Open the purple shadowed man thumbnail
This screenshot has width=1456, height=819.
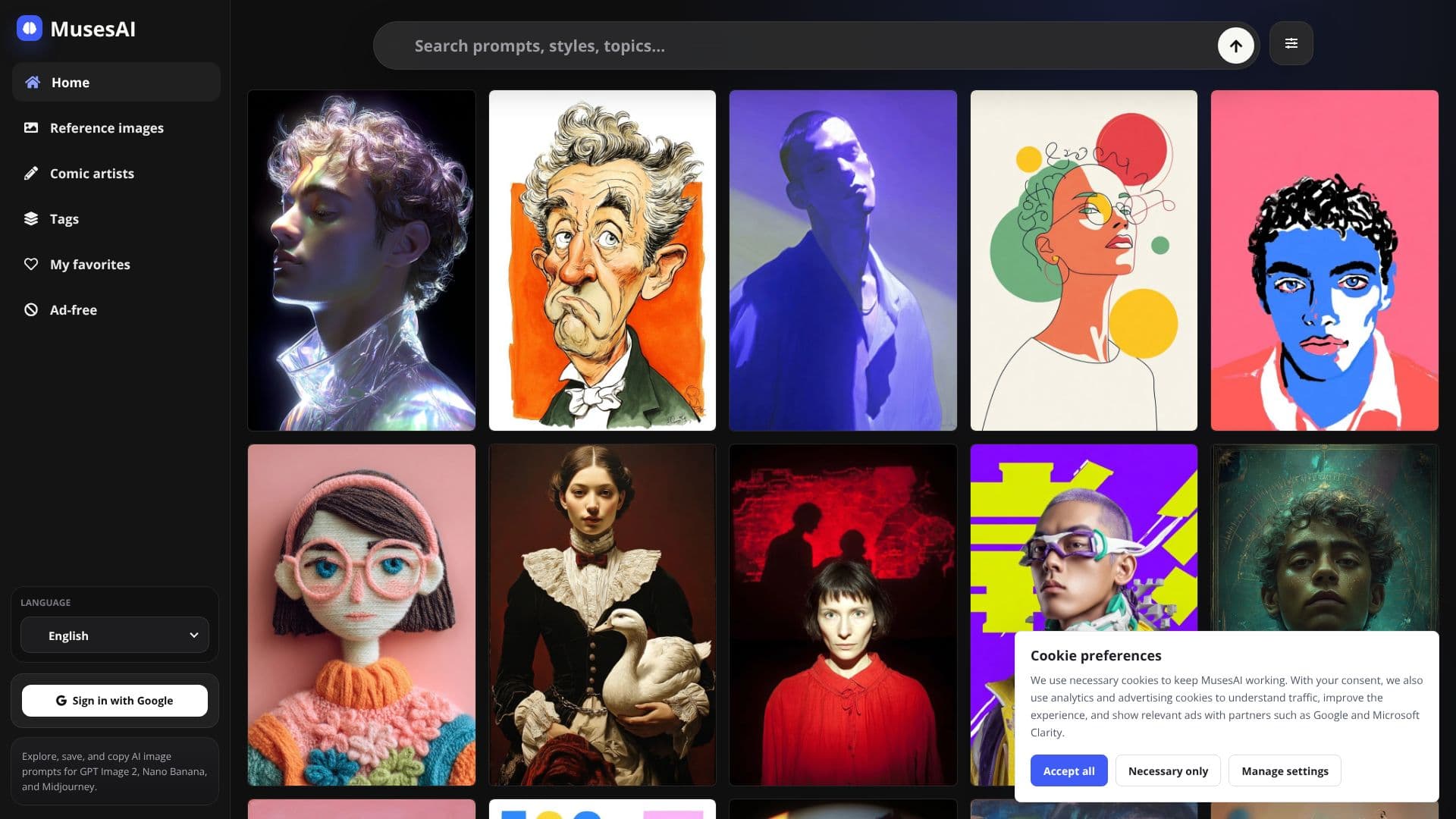coord(843,260)
